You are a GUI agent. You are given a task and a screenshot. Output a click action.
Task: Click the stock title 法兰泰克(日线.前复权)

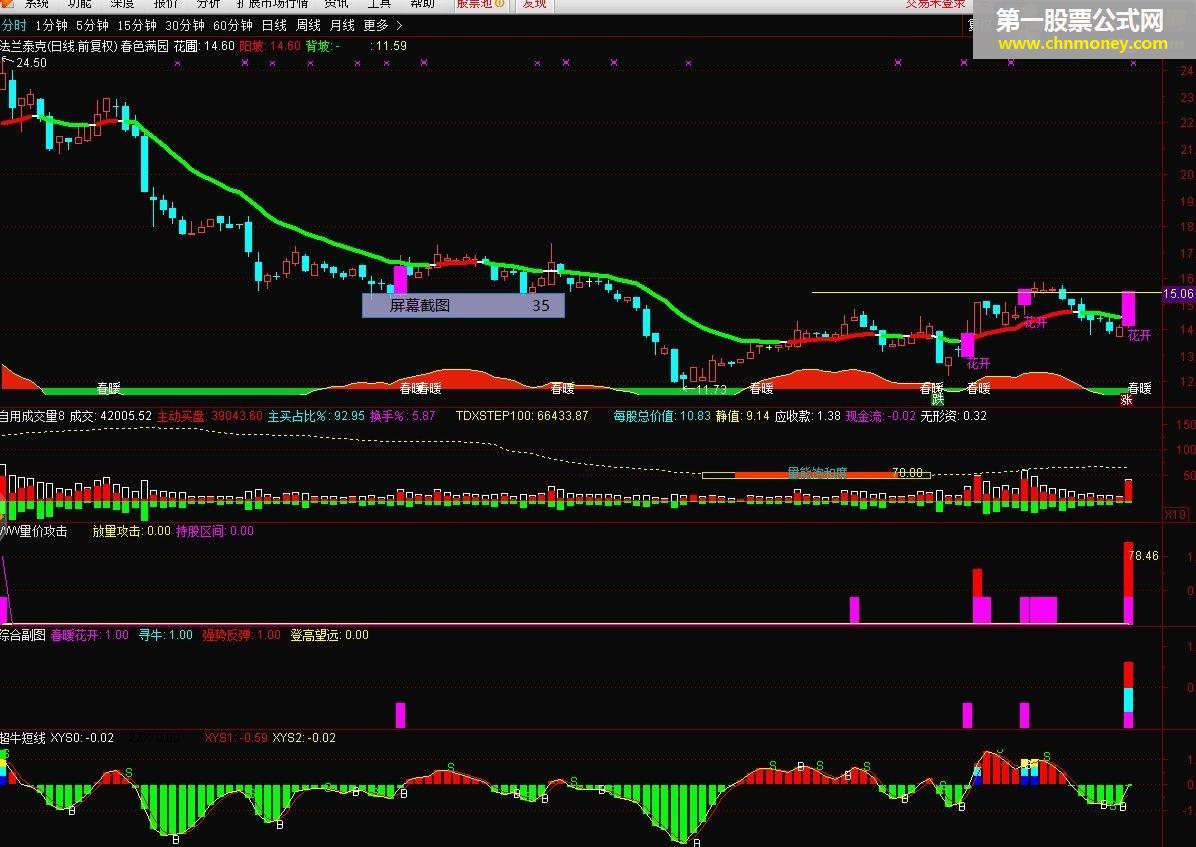[59, 46]
